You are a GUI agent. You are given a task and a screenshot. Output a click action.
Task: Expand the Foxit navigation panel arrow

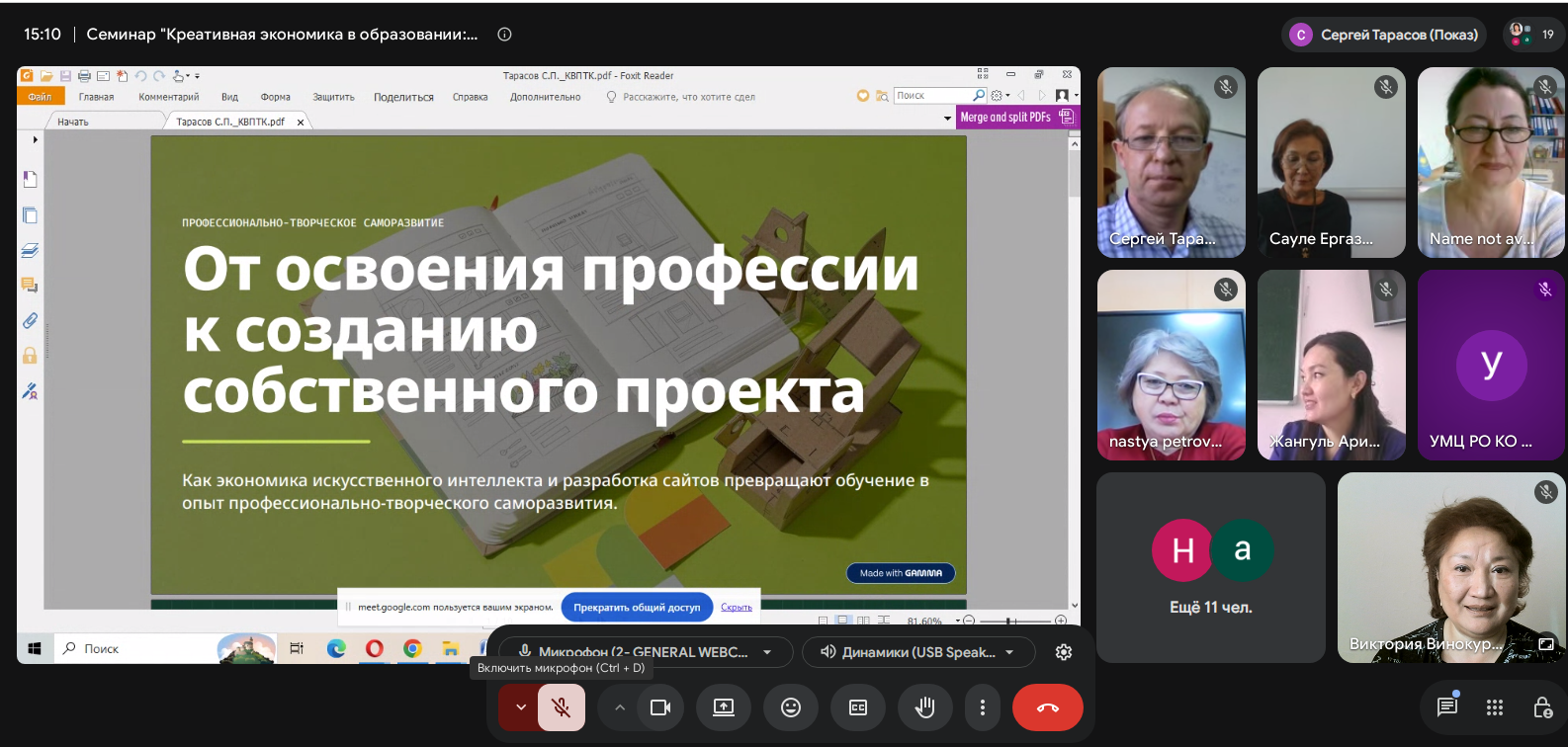tap(35, 139)
